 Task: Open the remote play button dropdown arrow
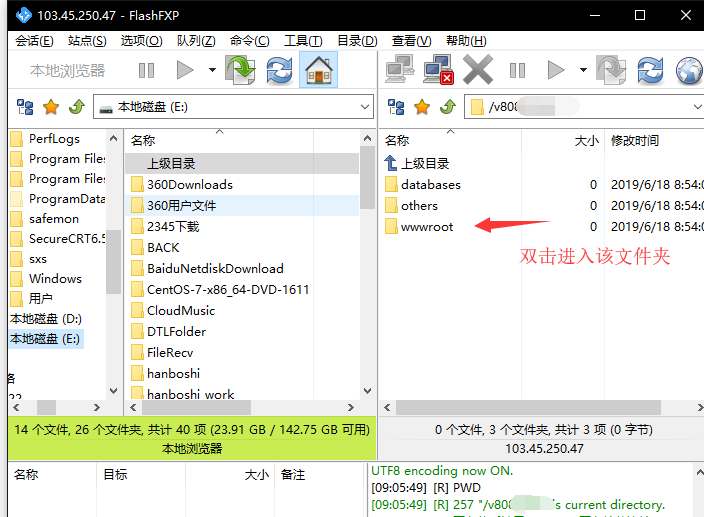pos(583,70)
